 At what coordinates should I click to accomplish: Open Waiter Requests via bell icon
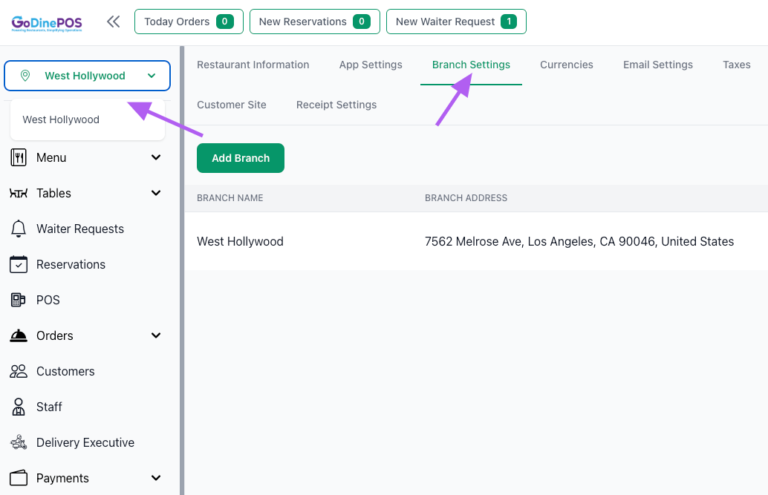pos(19,229)
